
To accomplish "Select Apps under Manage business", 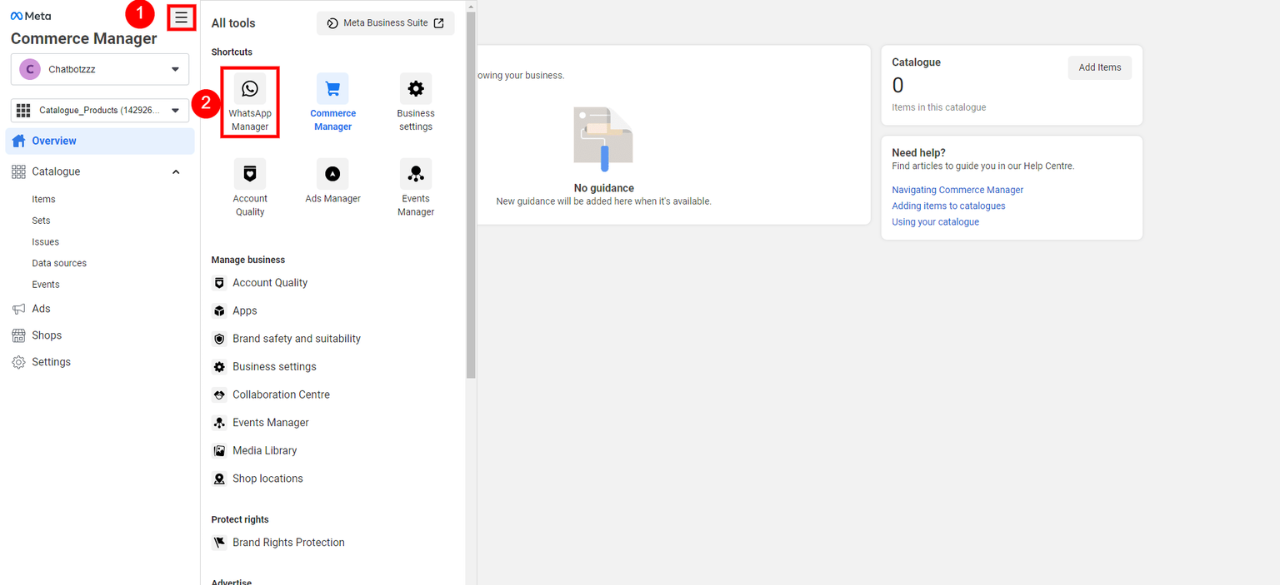I will [245, 311].
